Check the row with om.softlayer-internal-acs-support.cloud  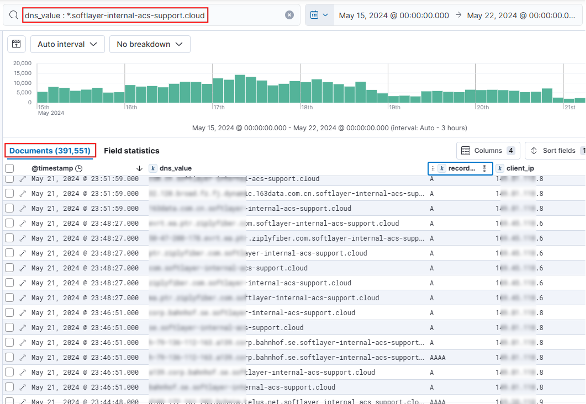point(10,223)
